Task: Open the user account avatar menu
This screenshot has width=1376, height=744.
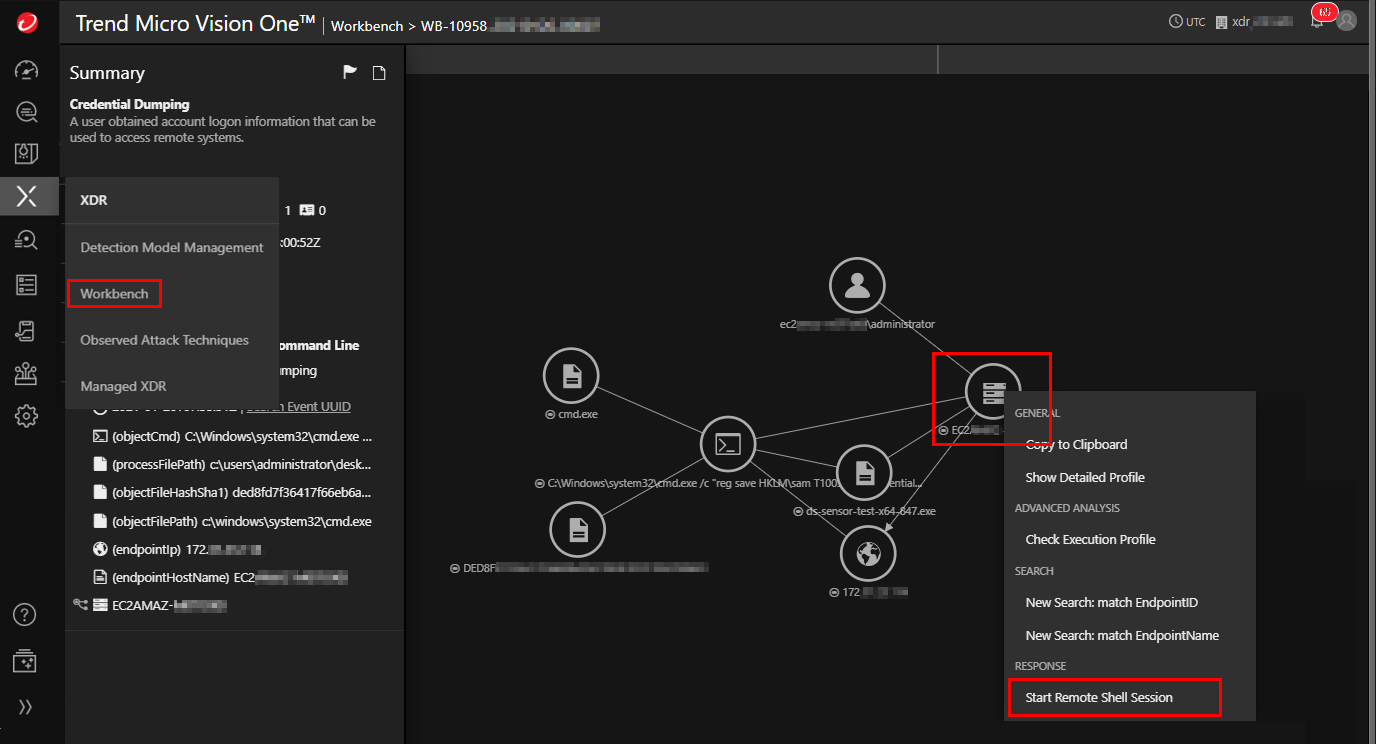Action: (1347, 21)
